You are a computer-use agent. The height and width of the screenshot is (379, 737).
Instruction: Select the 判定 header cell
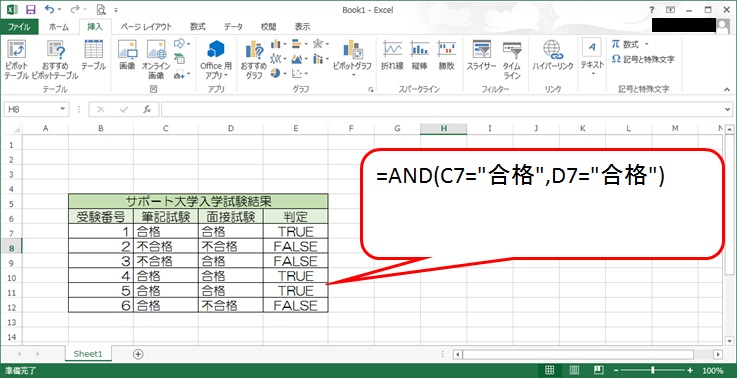point(295,216)
